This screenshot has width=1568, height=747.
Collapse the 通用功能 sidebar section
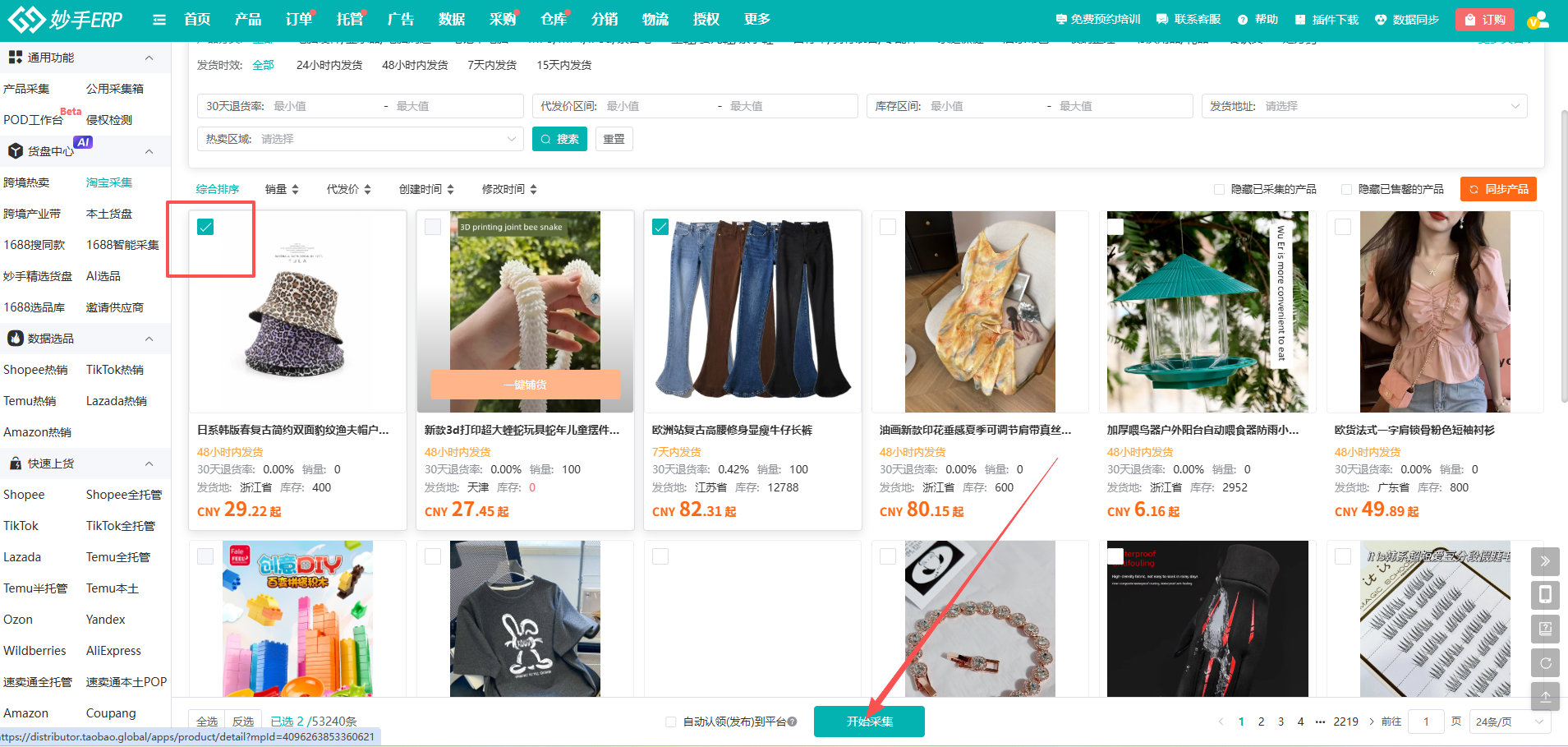click(x=149, y=58)
